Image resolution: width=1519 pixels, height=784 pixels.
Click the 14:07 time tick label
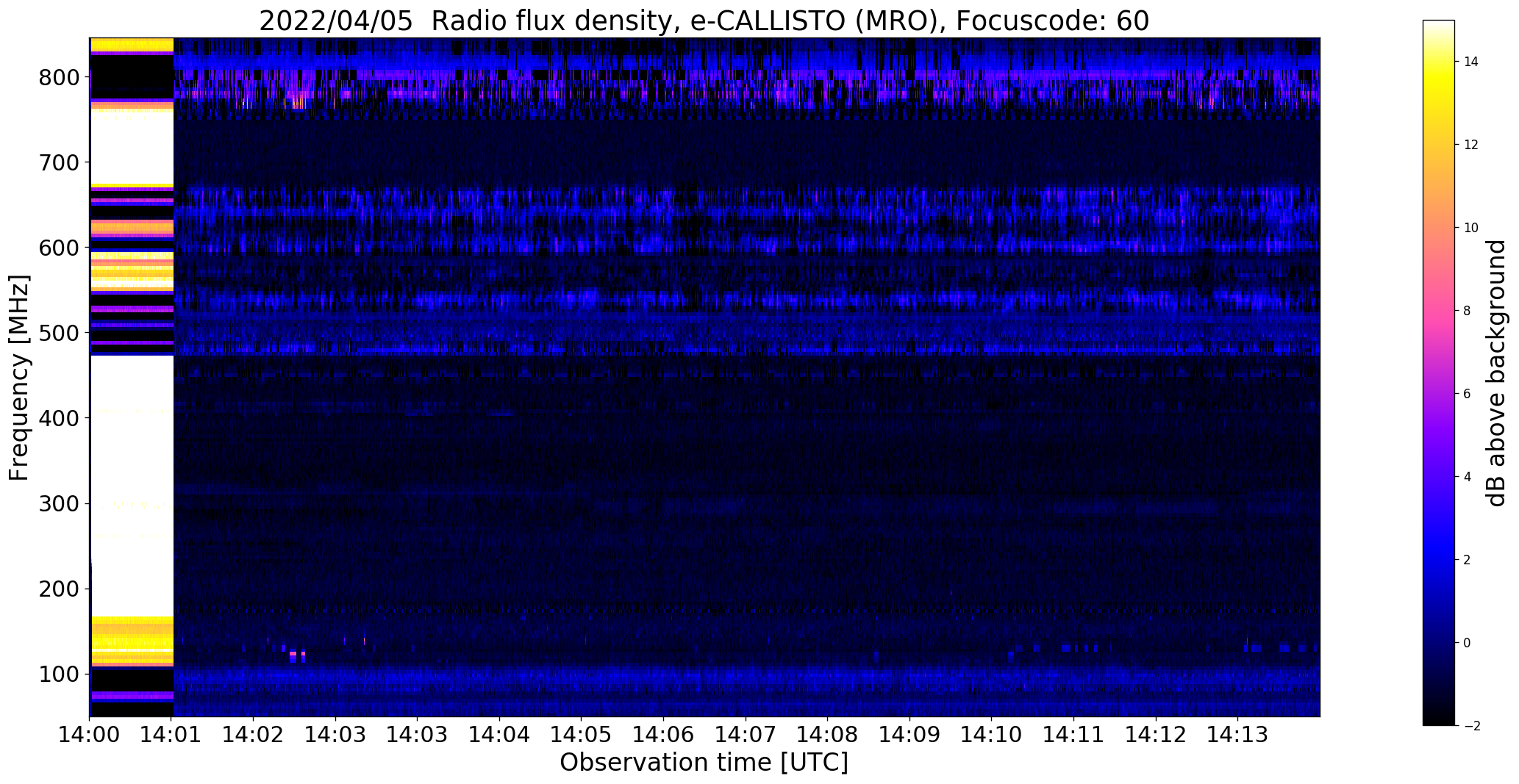coord(746,734)
